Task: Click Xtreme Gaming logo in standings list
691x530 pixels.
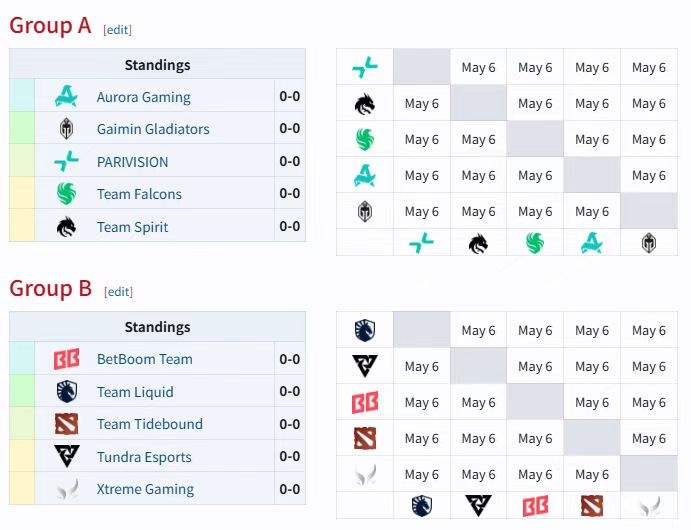Action: 68,489
